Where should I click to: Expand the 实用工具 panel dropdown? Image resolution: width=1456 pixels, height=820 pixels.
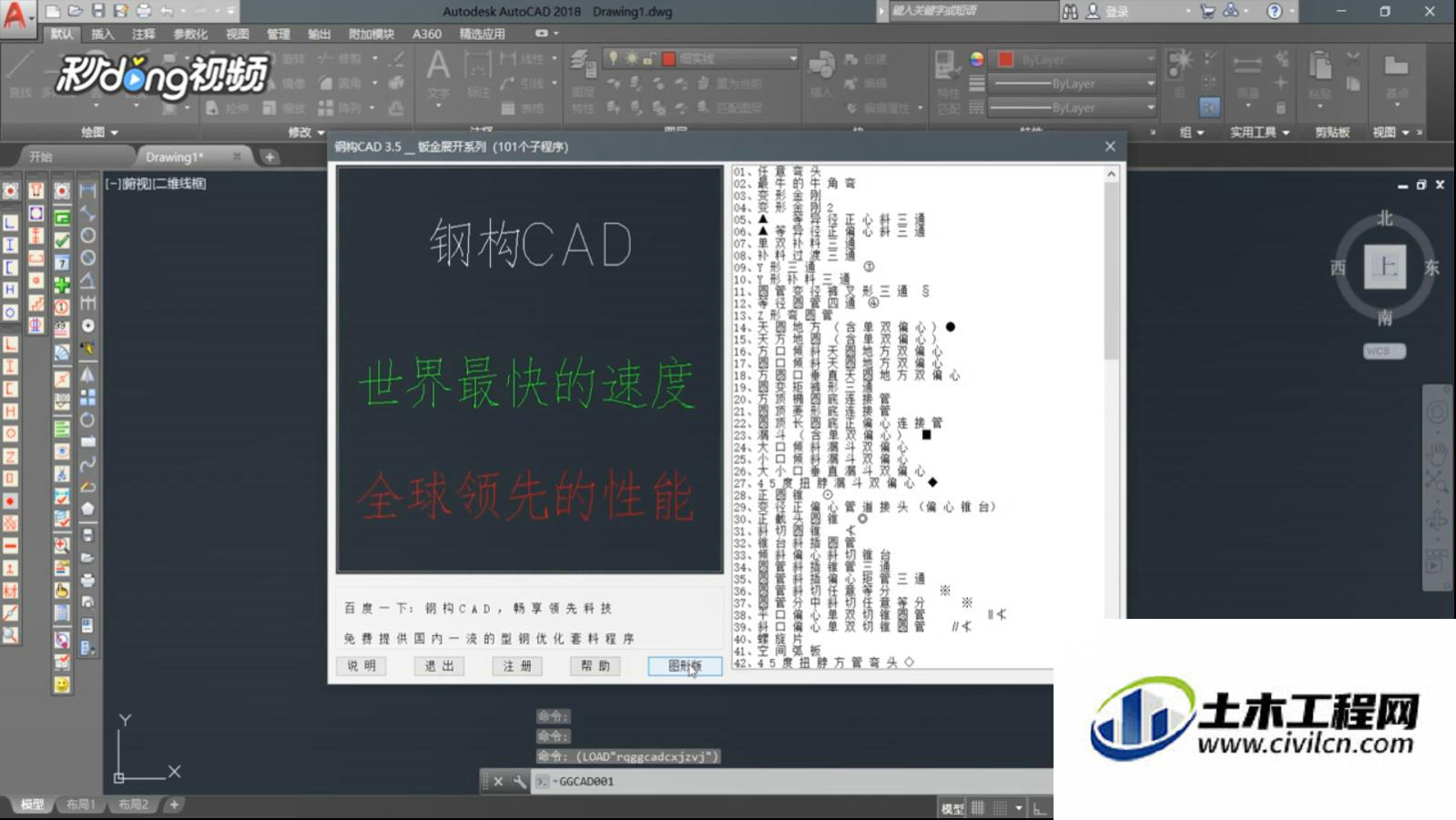[x=1259, y=132]
